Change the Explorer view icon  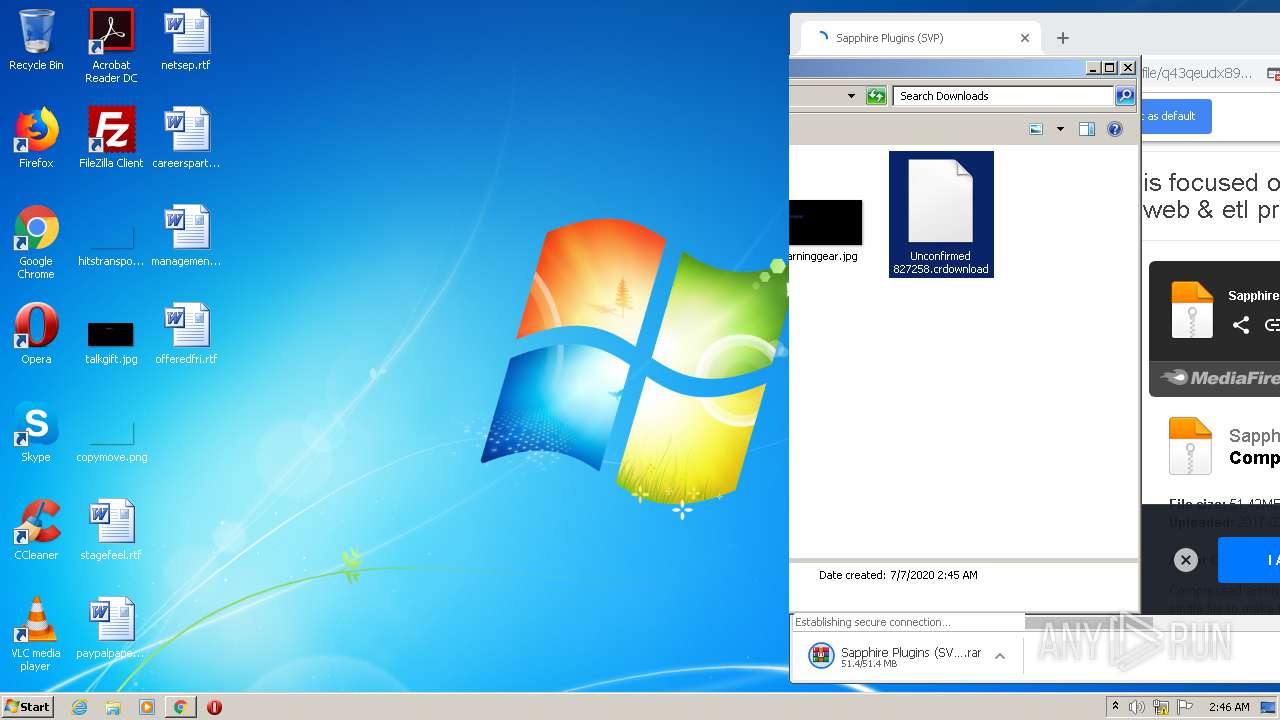1036,129
